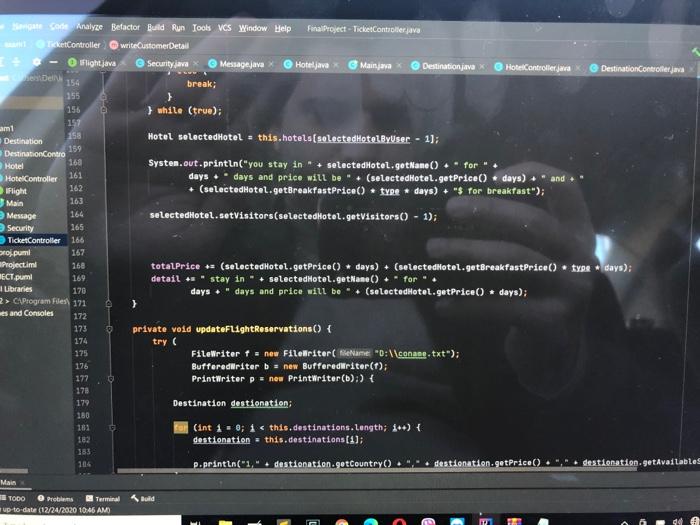Click highlighted 'for' keyword on line 181
The image size is (700, 525).
pyautogui.click(x=181, y=428)
